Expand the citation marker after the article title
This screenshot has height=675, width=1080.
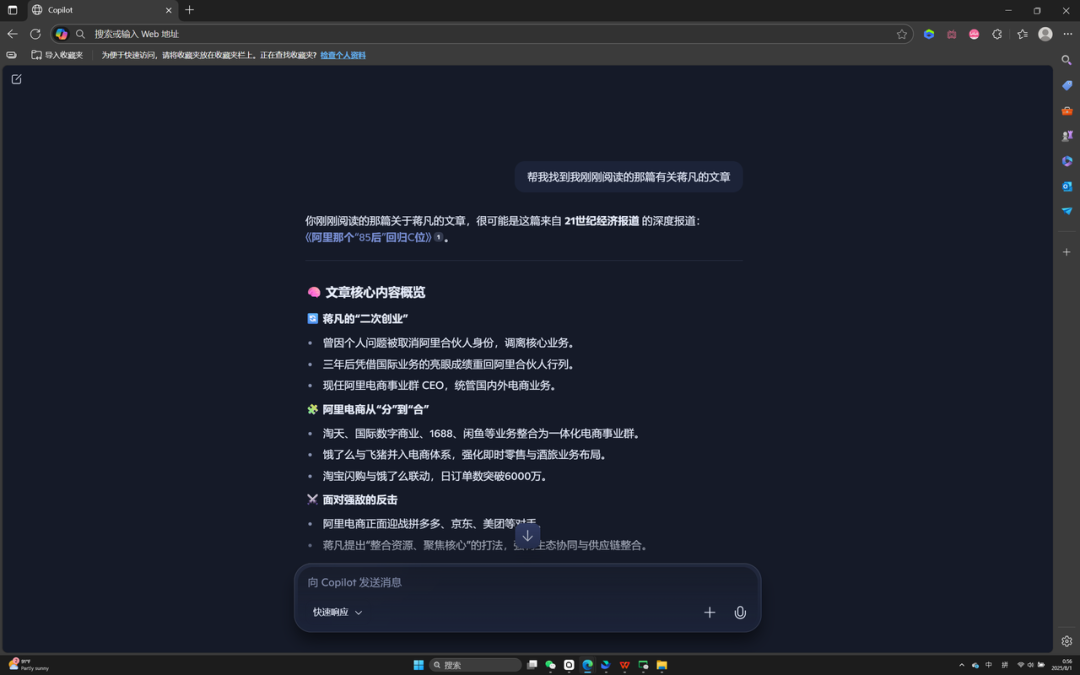click(439, 238)
